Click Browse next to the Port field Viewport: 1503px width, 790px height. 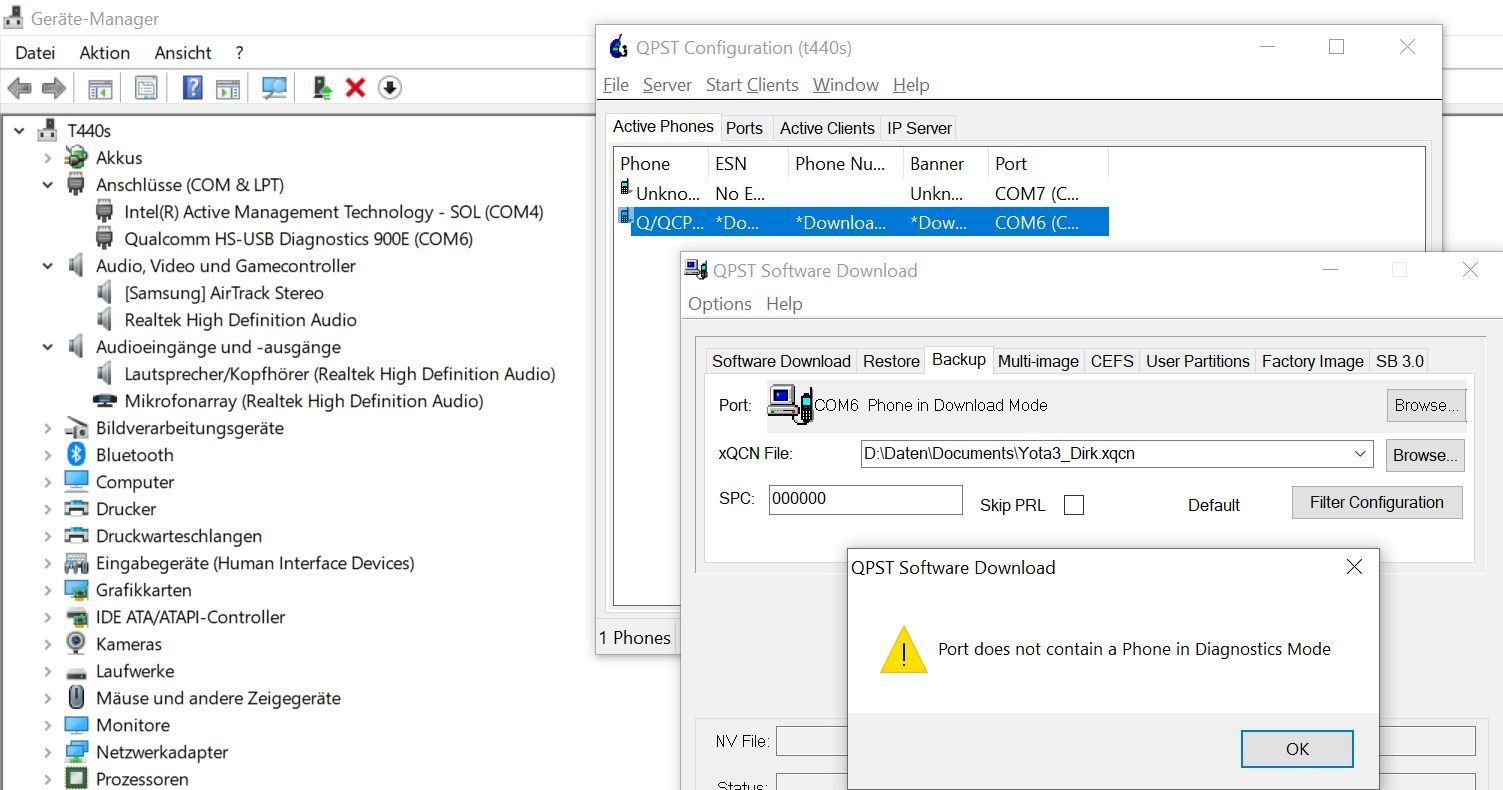pyautogui.click(x=1426, y=405)
